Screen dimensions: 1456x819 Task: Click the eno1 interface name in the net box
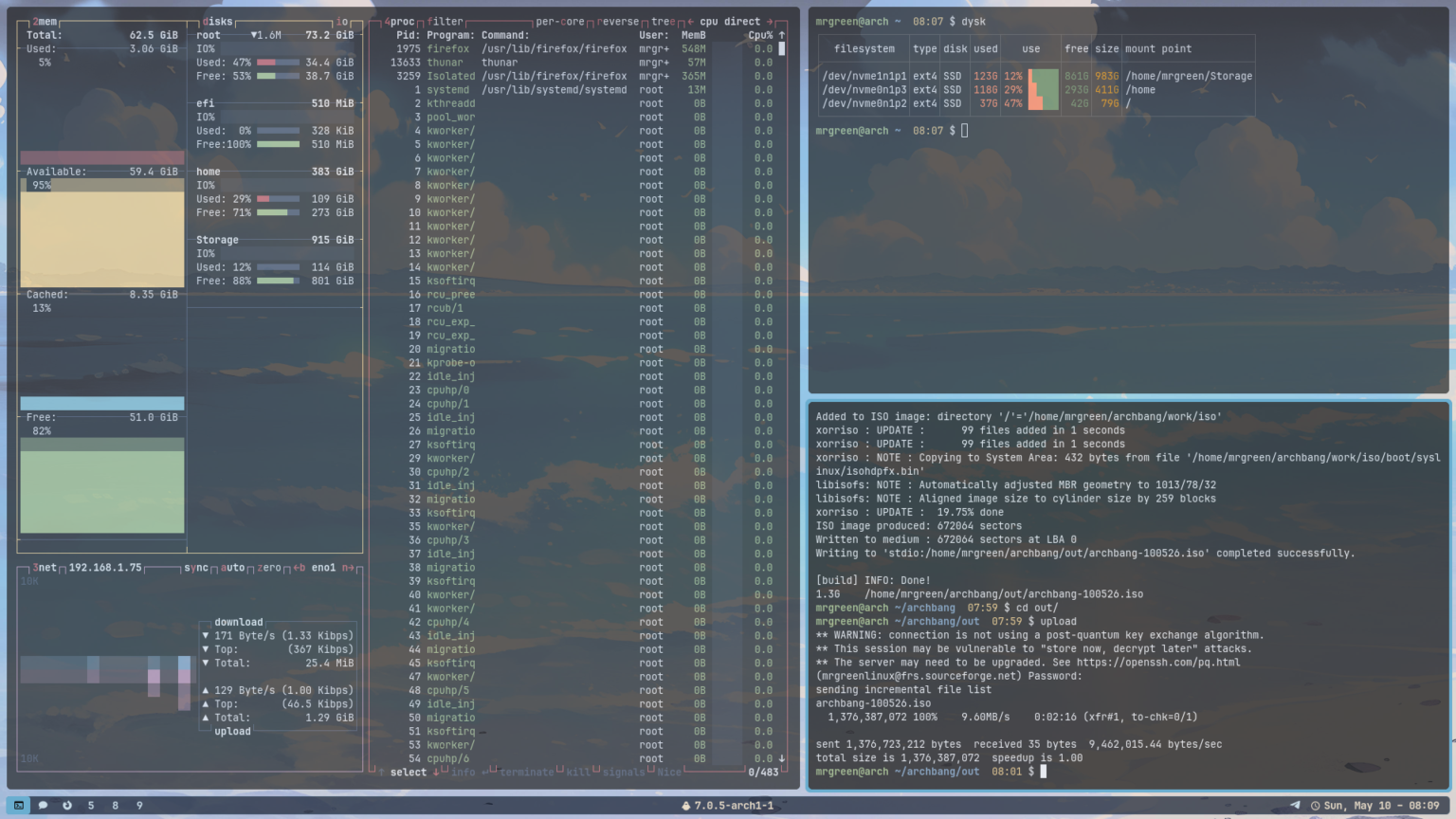323,568
